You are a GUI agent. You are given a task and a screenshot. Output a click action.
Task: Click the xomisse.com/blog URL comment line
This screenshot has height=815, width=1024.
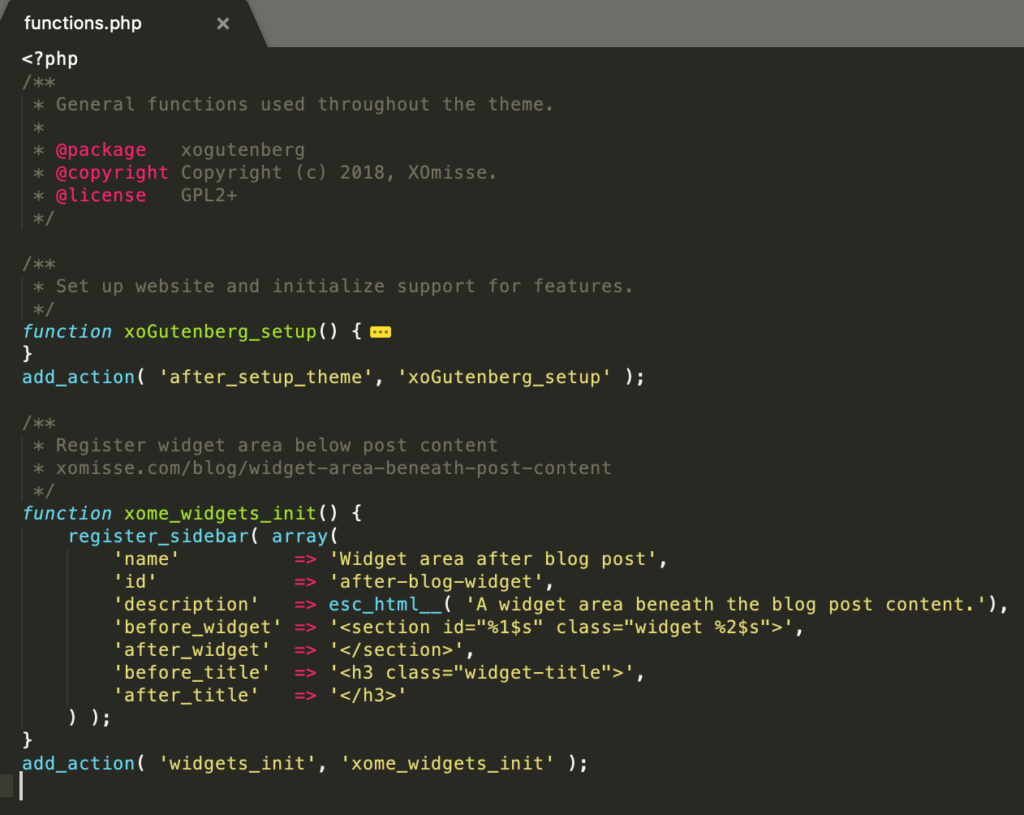(333, 468)
